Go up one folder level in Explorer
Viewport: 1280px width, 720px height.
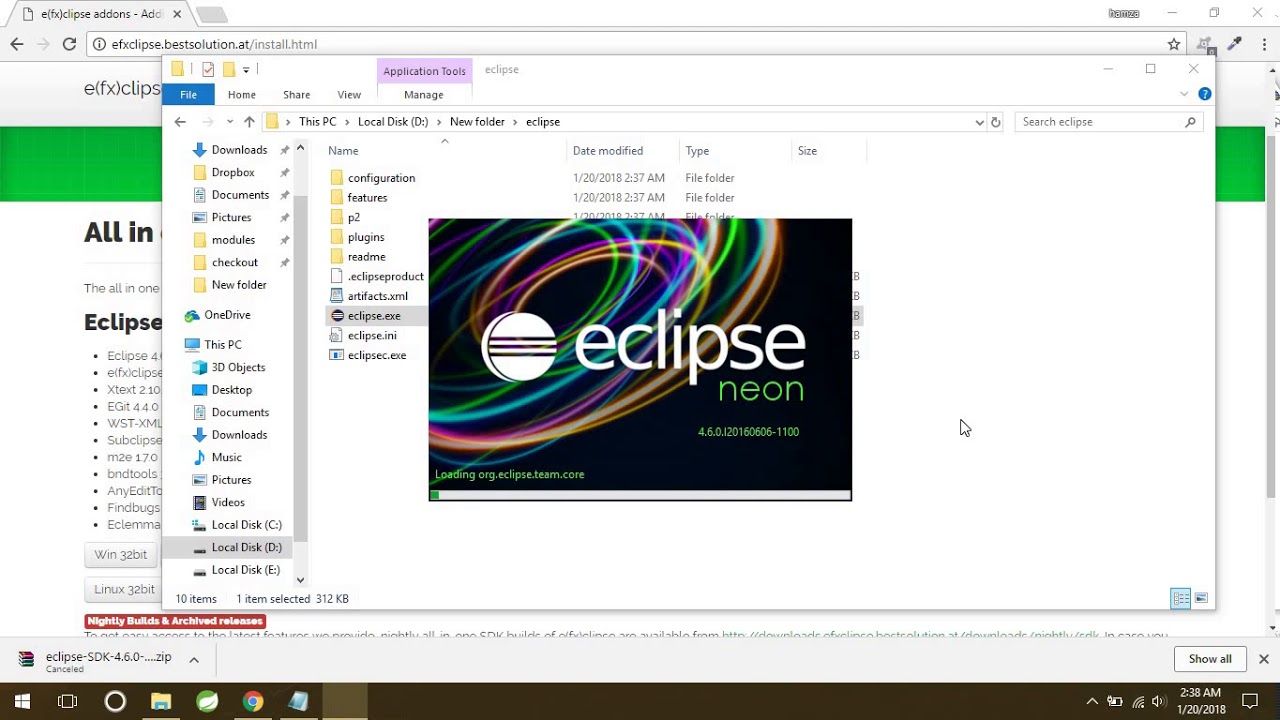point(249,122)
